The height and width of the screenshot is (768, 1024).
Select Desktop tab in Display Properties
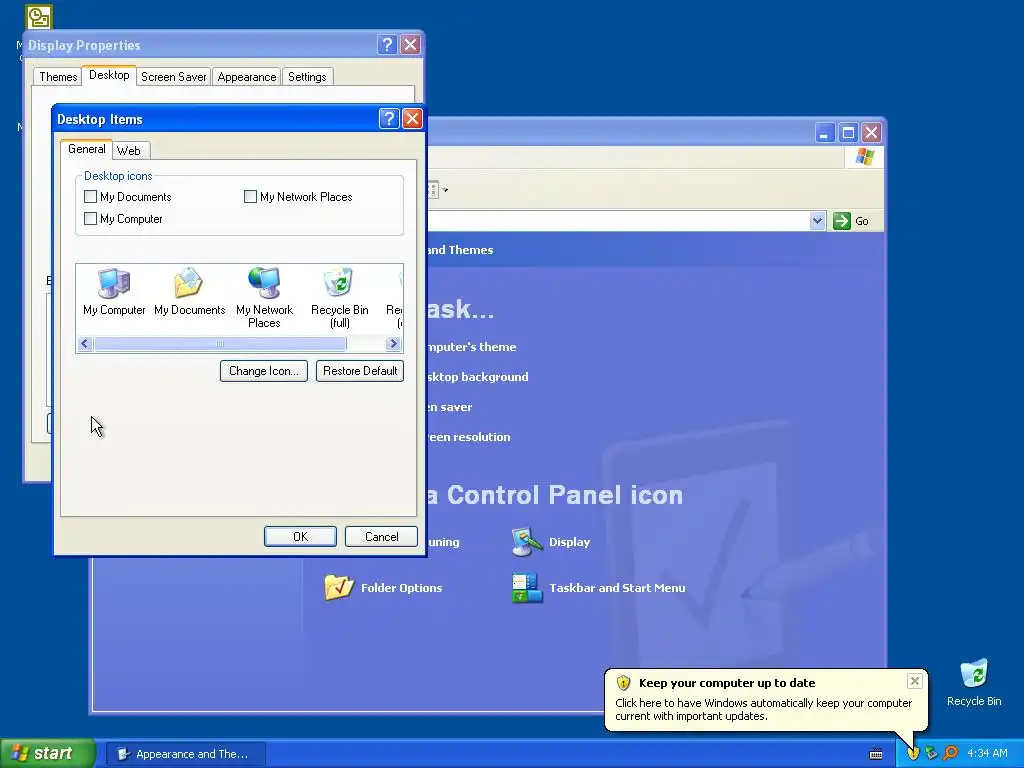[x=109, y=75]
